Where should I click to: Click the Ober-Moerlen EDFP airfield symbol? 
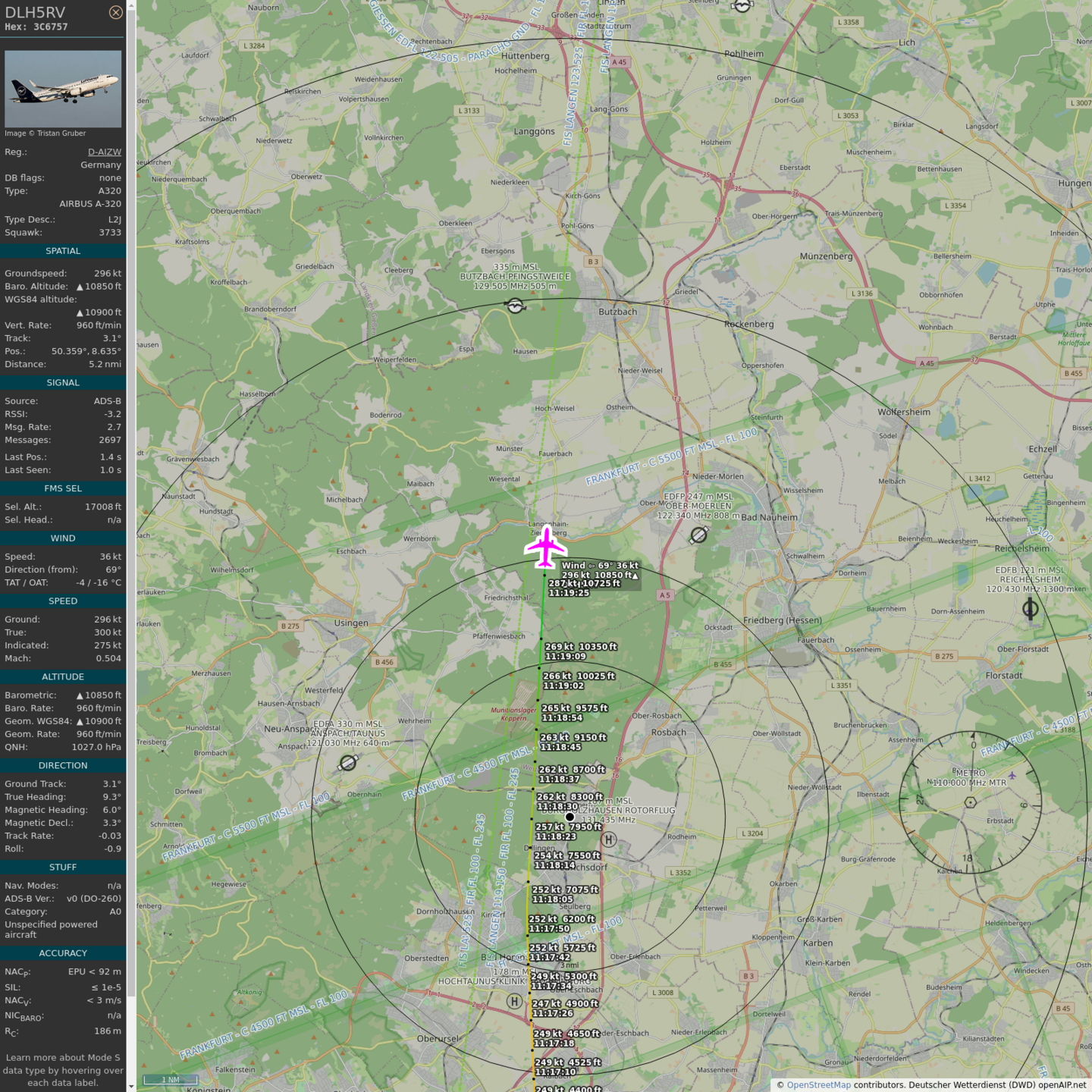(x=699, y=535)
